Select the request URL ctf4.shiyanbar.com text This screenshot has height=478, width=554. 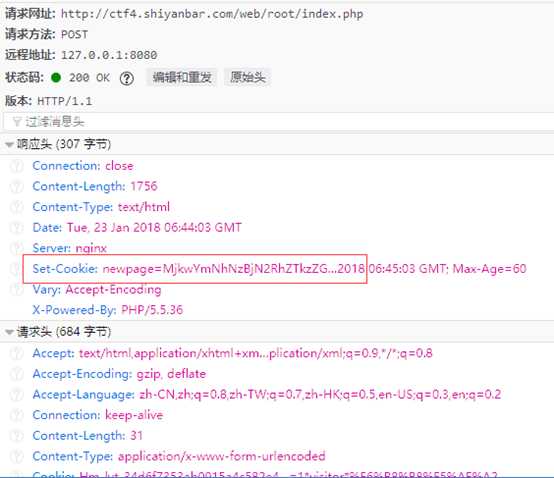click(x=212, y=14)
